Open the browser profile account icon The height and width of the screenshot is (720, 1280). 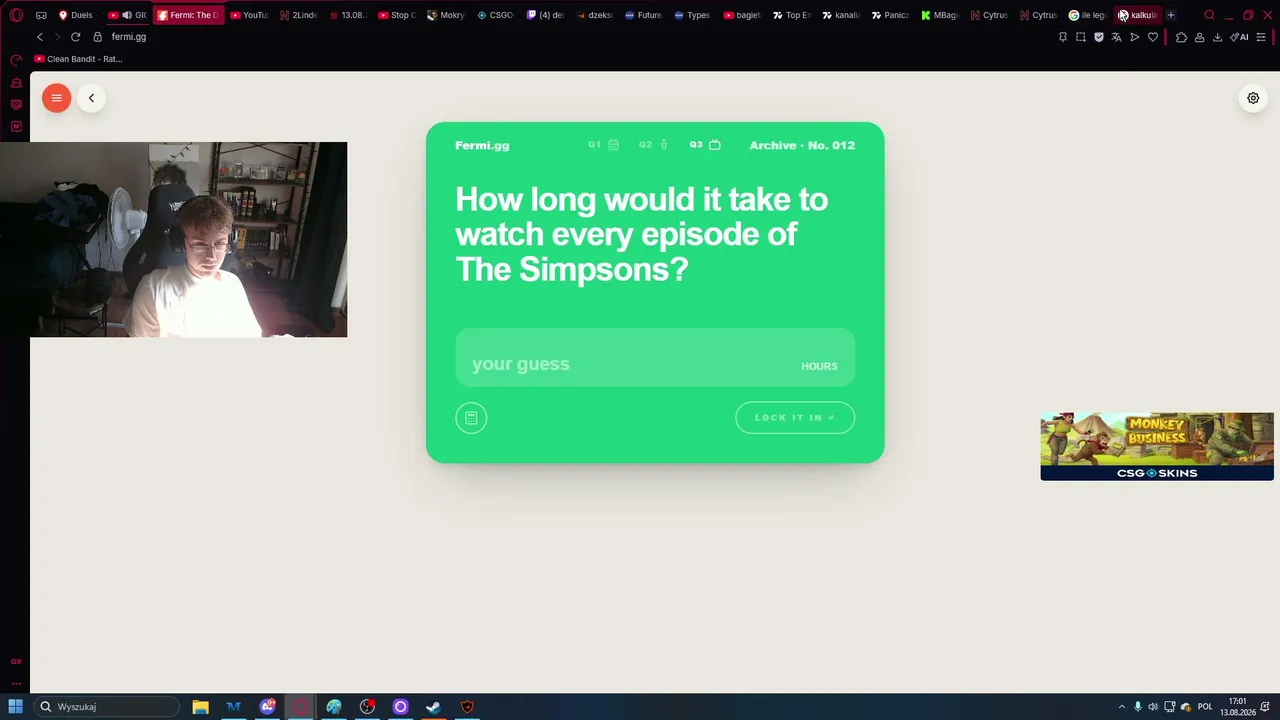click(1199, 37)
